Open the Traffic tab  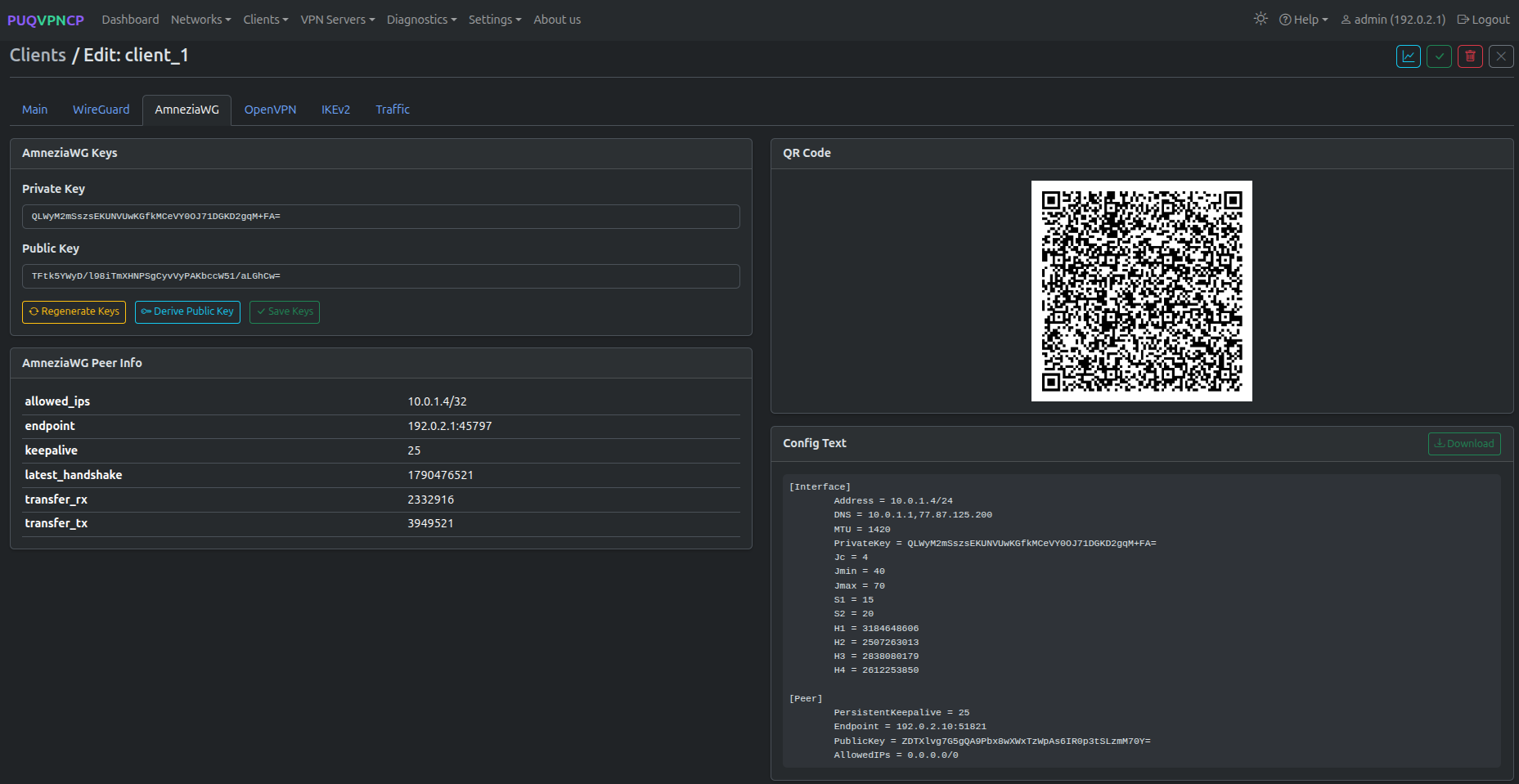pos(393,110)
